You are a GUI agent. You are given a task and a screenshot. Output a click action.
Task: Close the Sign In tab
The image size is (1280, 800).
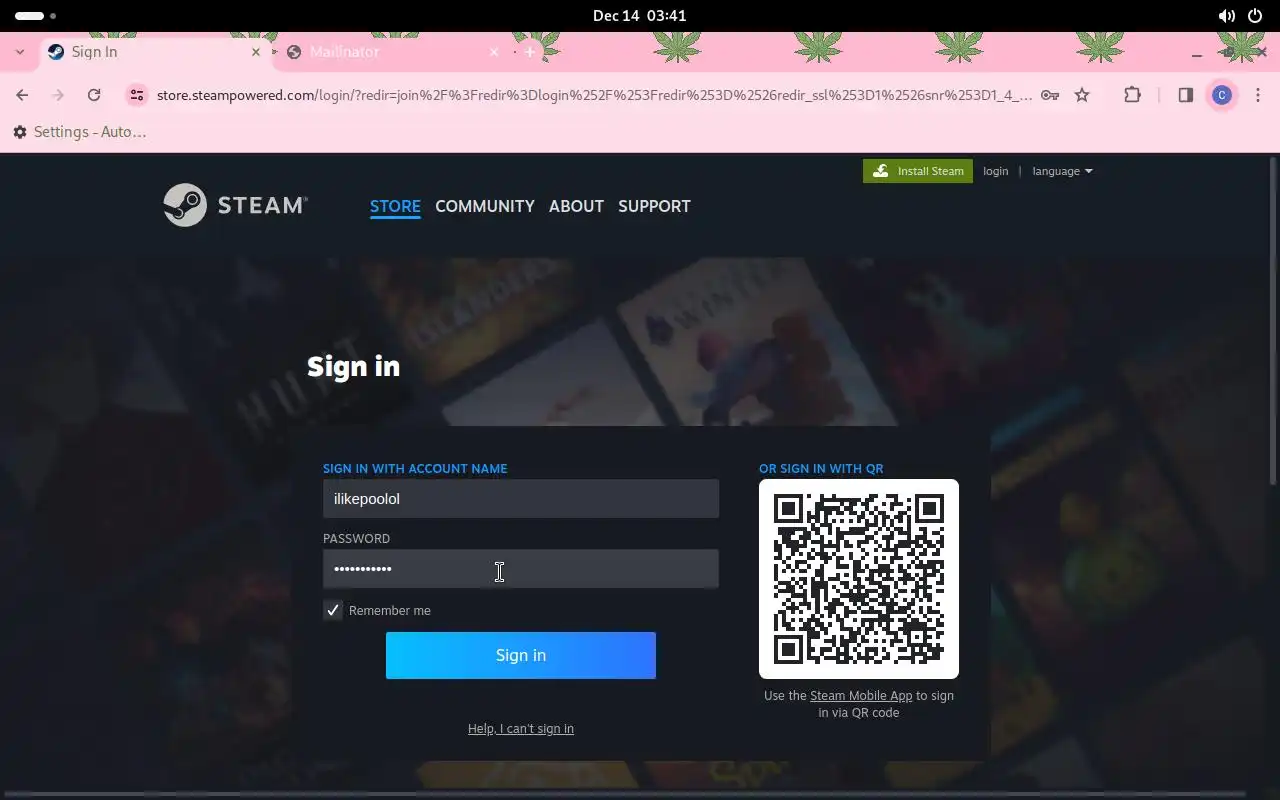pyautogui.click(x=255, y=52)
